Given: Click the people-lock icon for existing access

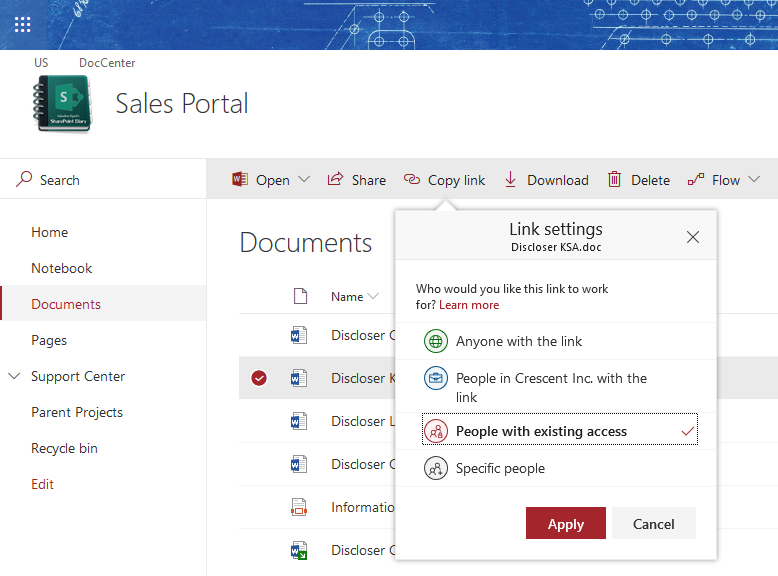Looking at the screenshot, I should point(436,431).
